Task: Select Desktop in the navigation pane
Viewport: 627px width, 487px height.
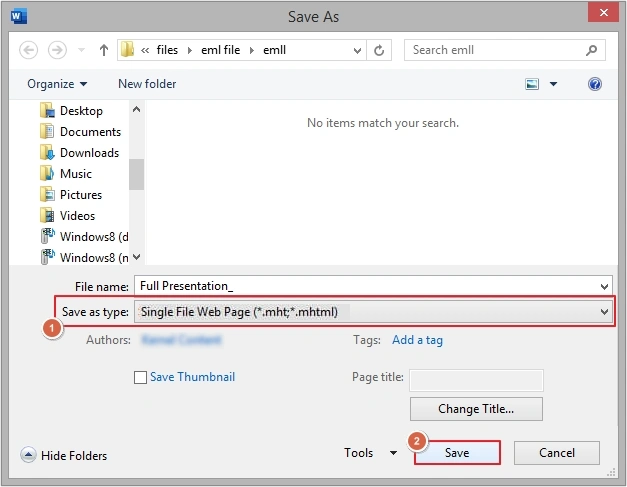Action: pos(81,111)
